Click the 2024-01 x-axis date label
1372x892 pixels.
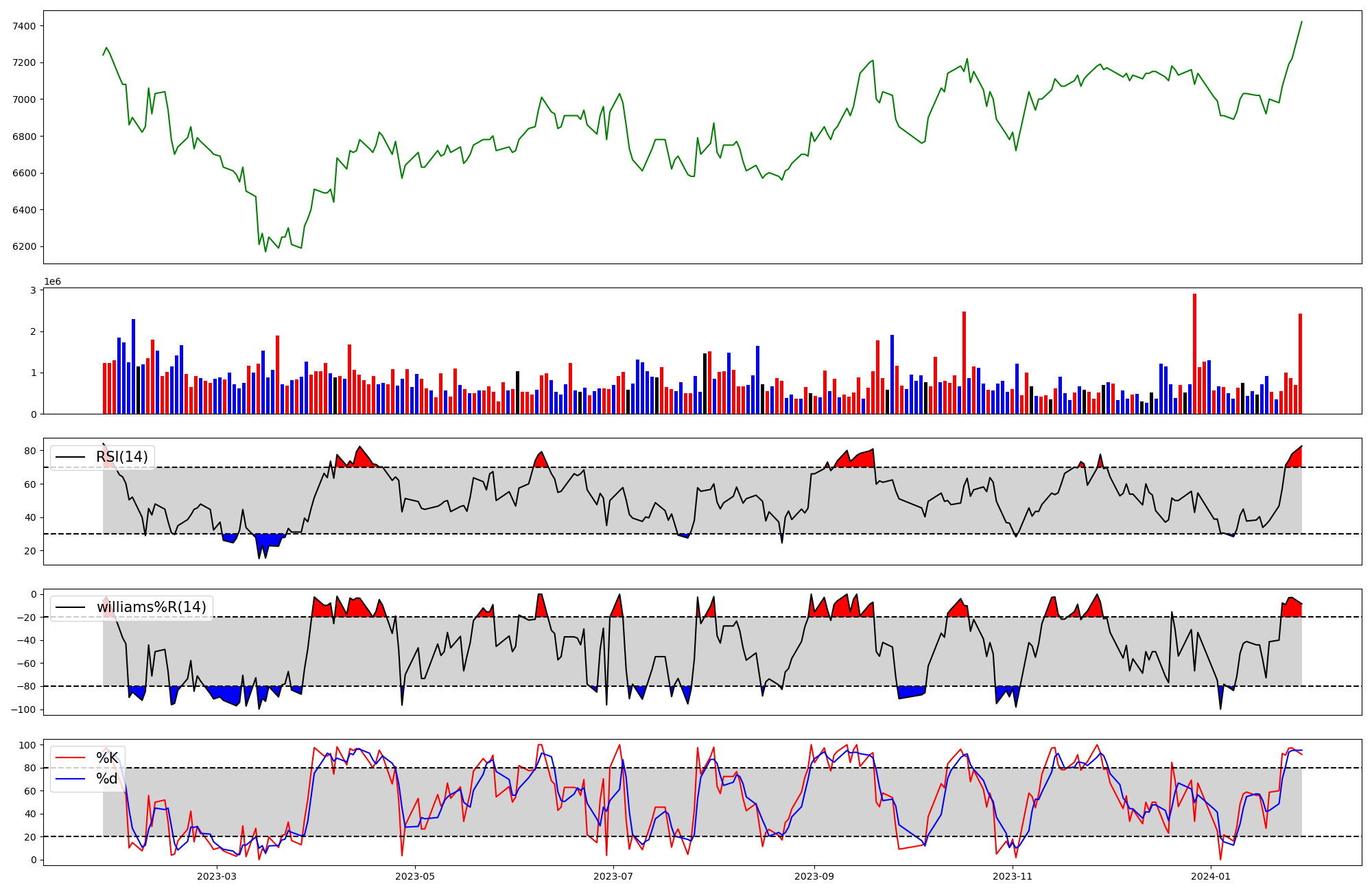1211,876
